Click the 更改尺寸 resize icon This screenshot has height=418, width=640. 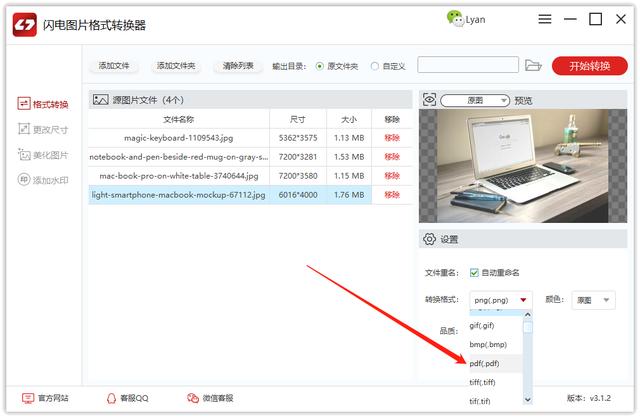pyautogui.click(x=24, y=129)
